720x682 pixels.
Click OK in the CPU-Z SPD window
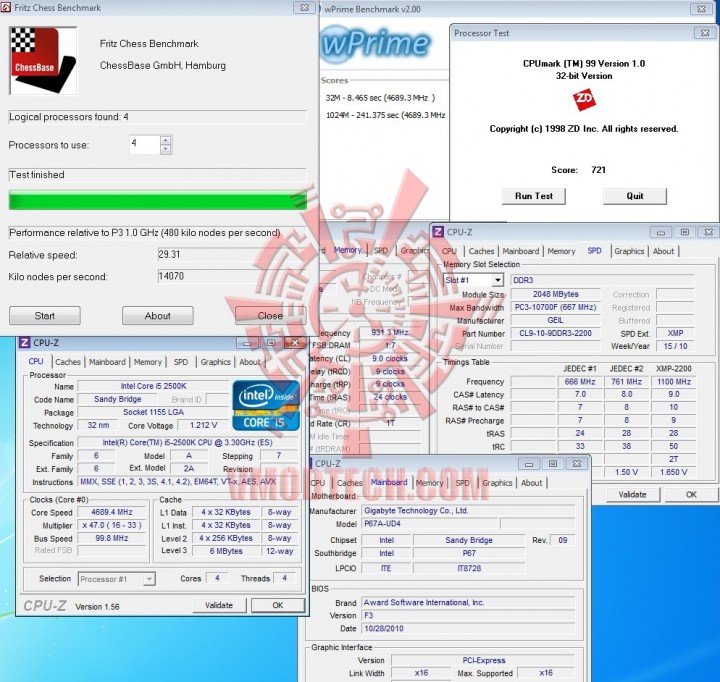(691, 495)
